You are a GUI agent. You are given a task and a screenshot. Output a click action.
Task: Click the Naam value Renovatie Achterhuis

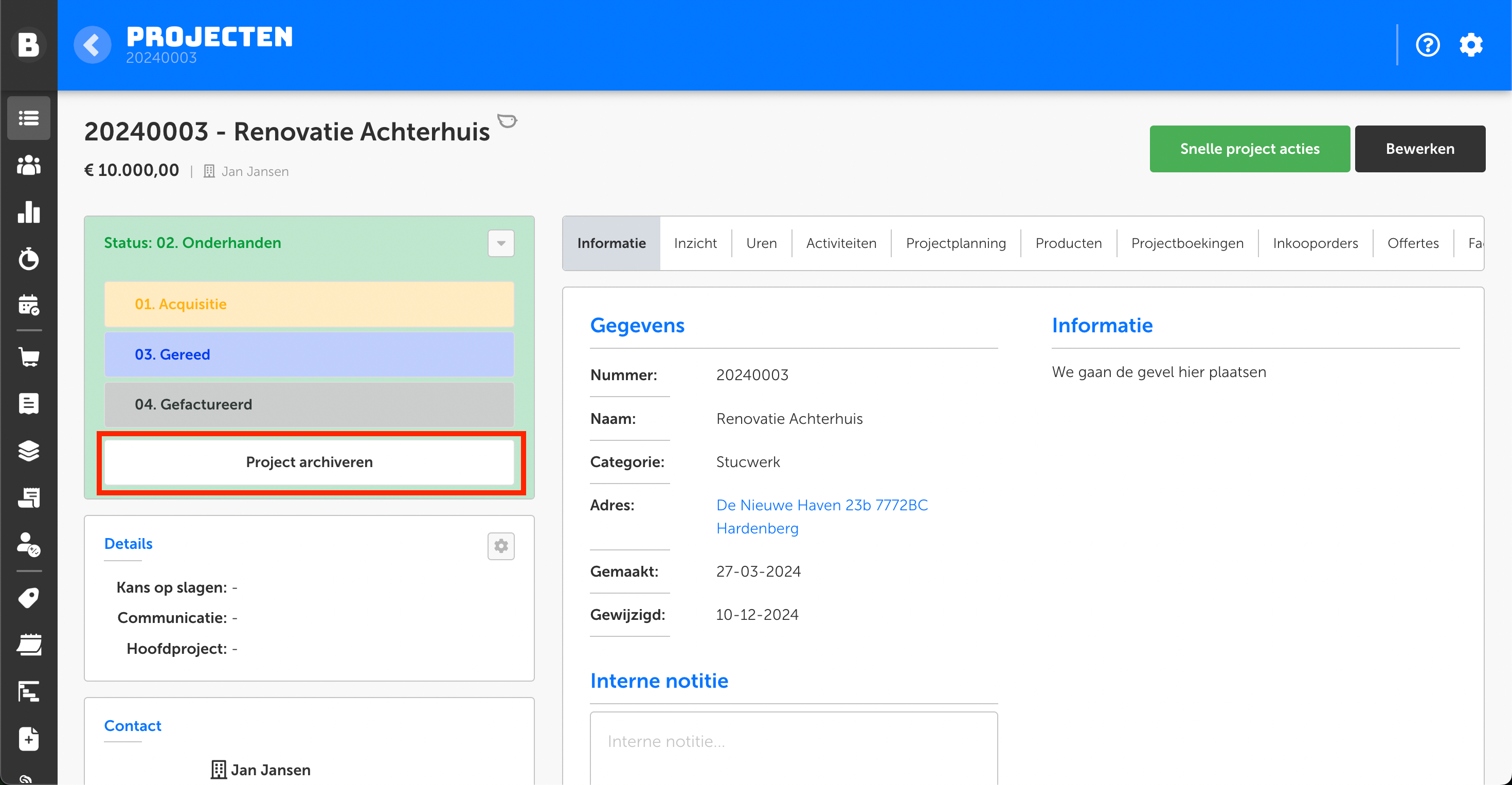coord(789,419)
